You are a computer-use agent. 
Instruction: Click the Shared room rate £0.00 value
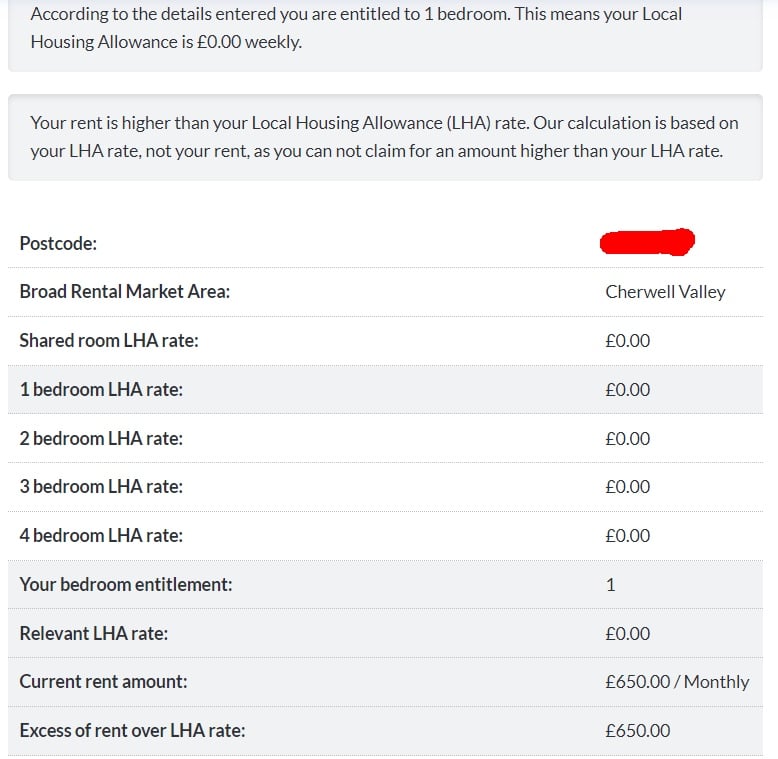(627, 340)
